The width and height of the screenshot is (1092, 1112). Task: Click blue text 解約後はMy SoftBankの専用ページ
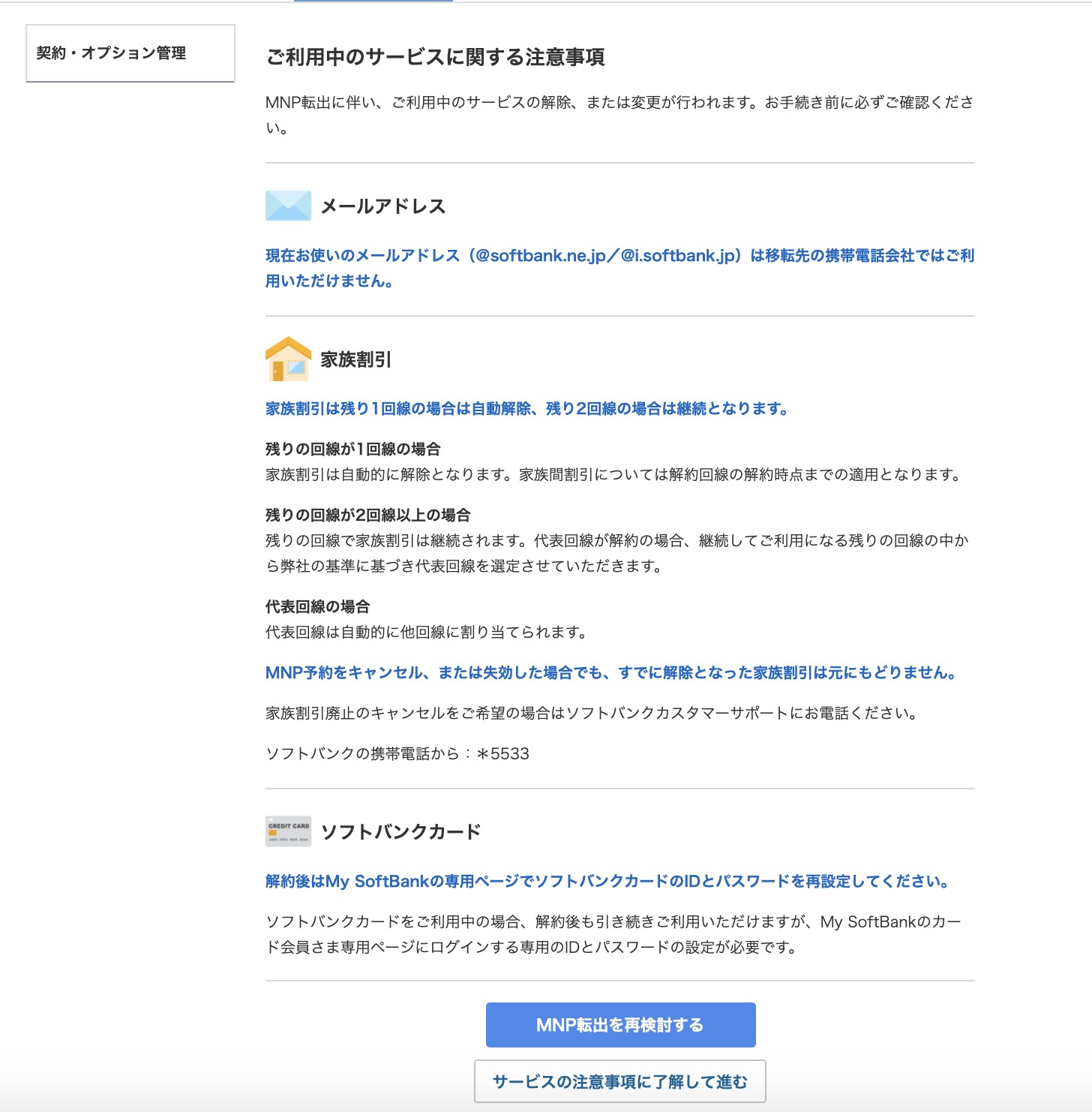[607, 882]
